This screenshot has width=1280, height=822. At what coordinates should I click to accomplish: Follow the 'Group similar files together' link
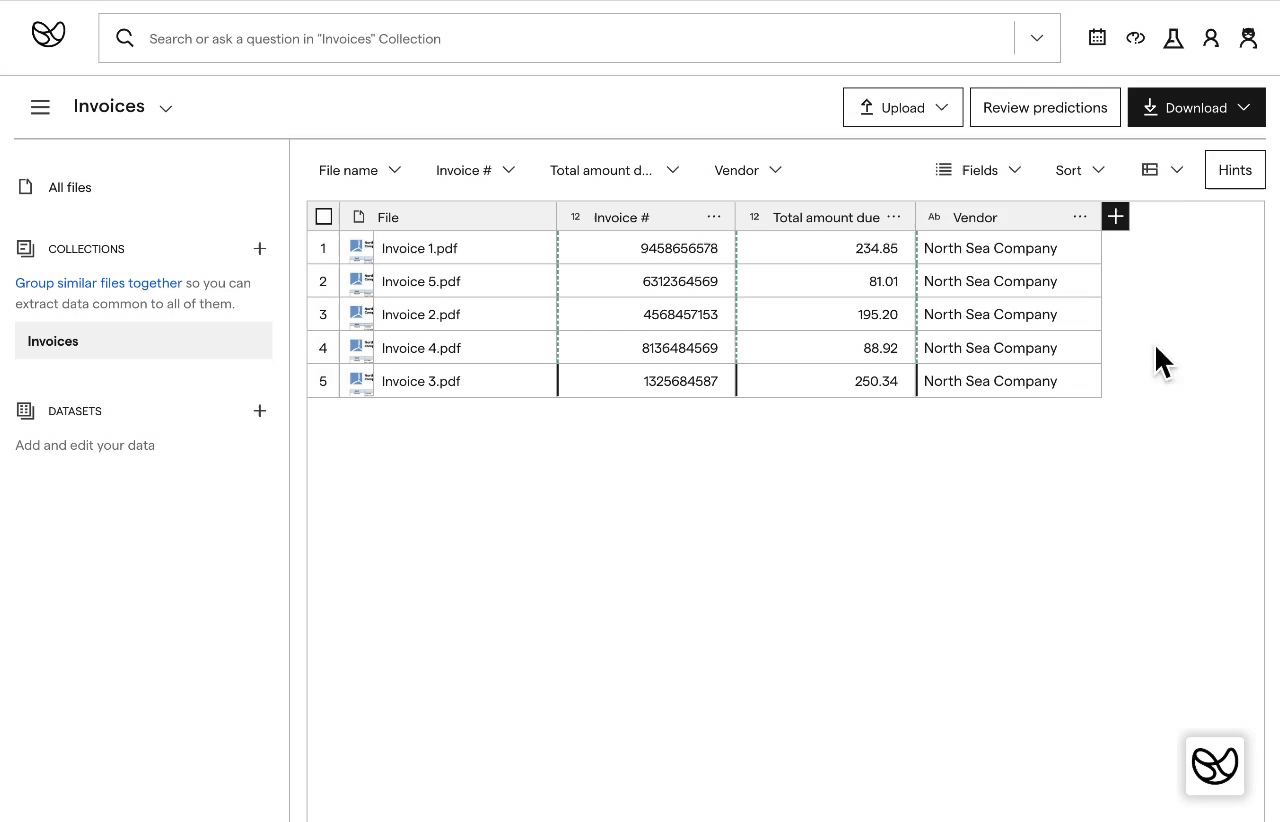coord(99,283)
